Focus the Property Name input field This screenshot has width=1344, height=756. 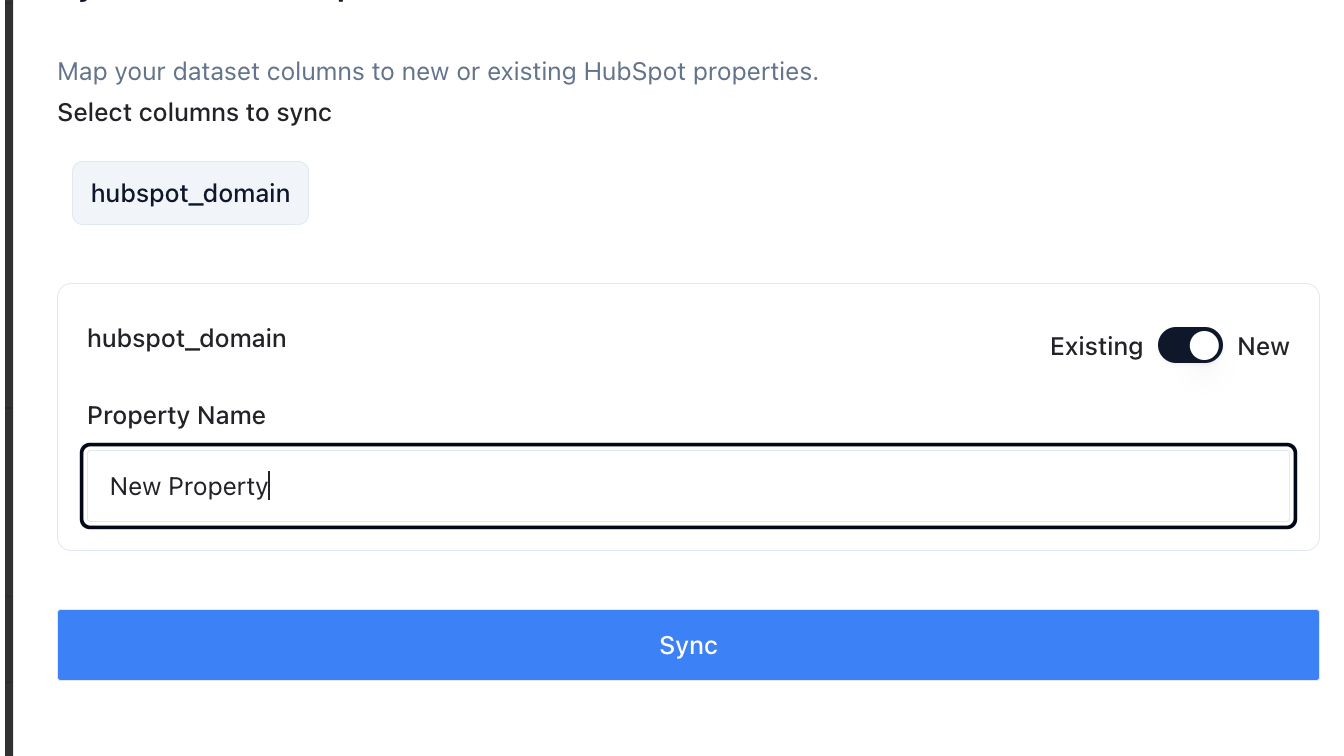click(x=688, y=486)
